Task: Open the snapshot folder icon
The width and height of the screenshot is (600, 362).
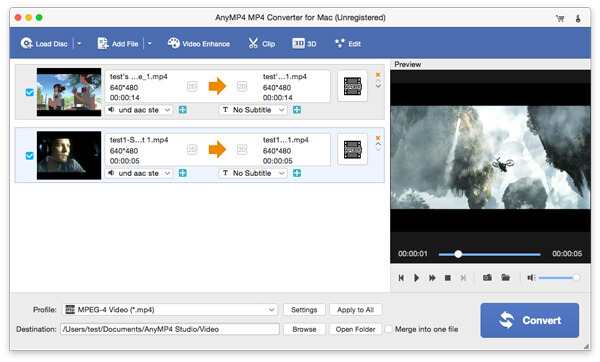Action: (505, 277)
